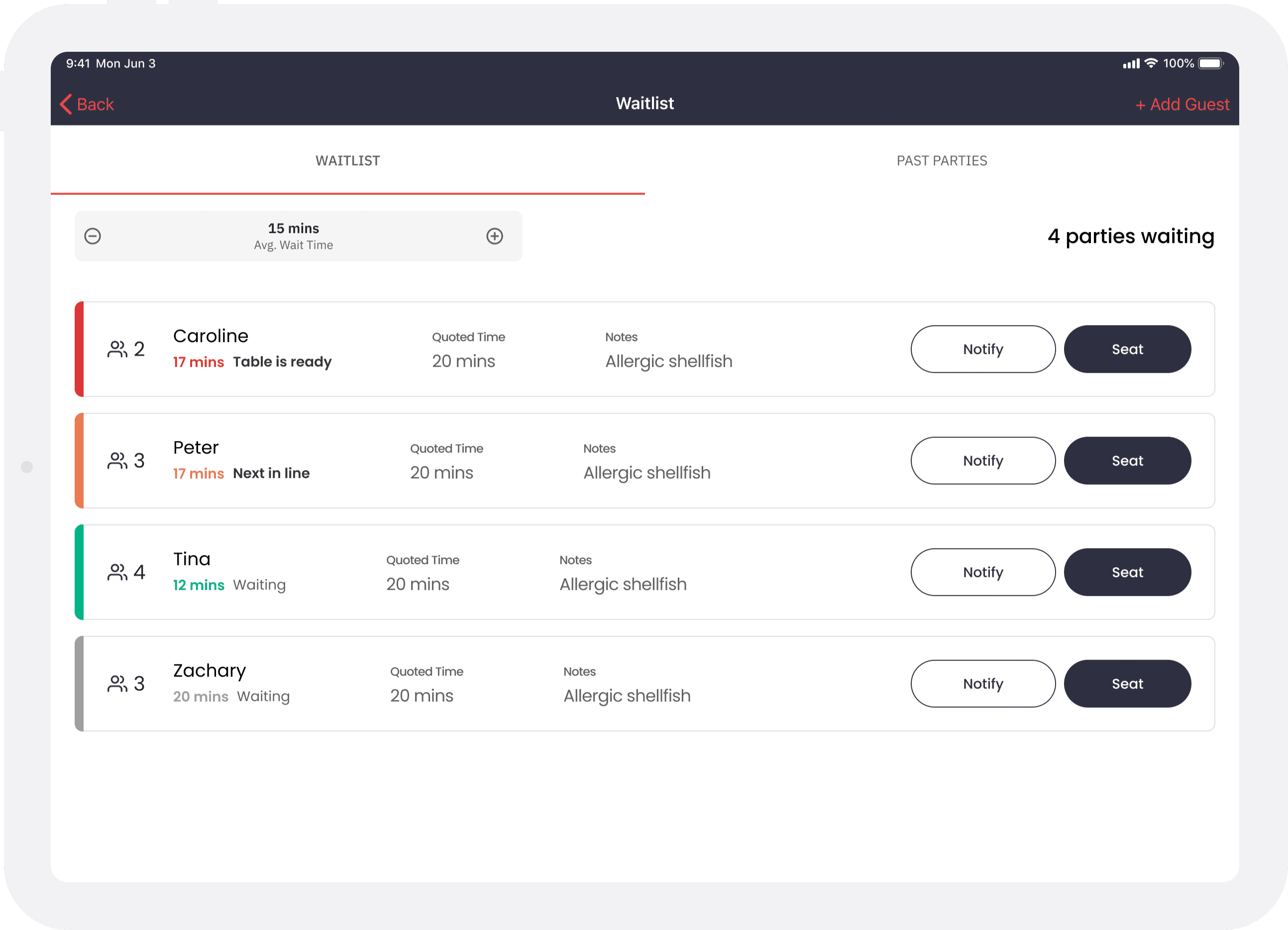The height and width of the screenshot is (930, 1288).
Task: Click Caroline's party size people icon
Action: click(x=117, y=349)
